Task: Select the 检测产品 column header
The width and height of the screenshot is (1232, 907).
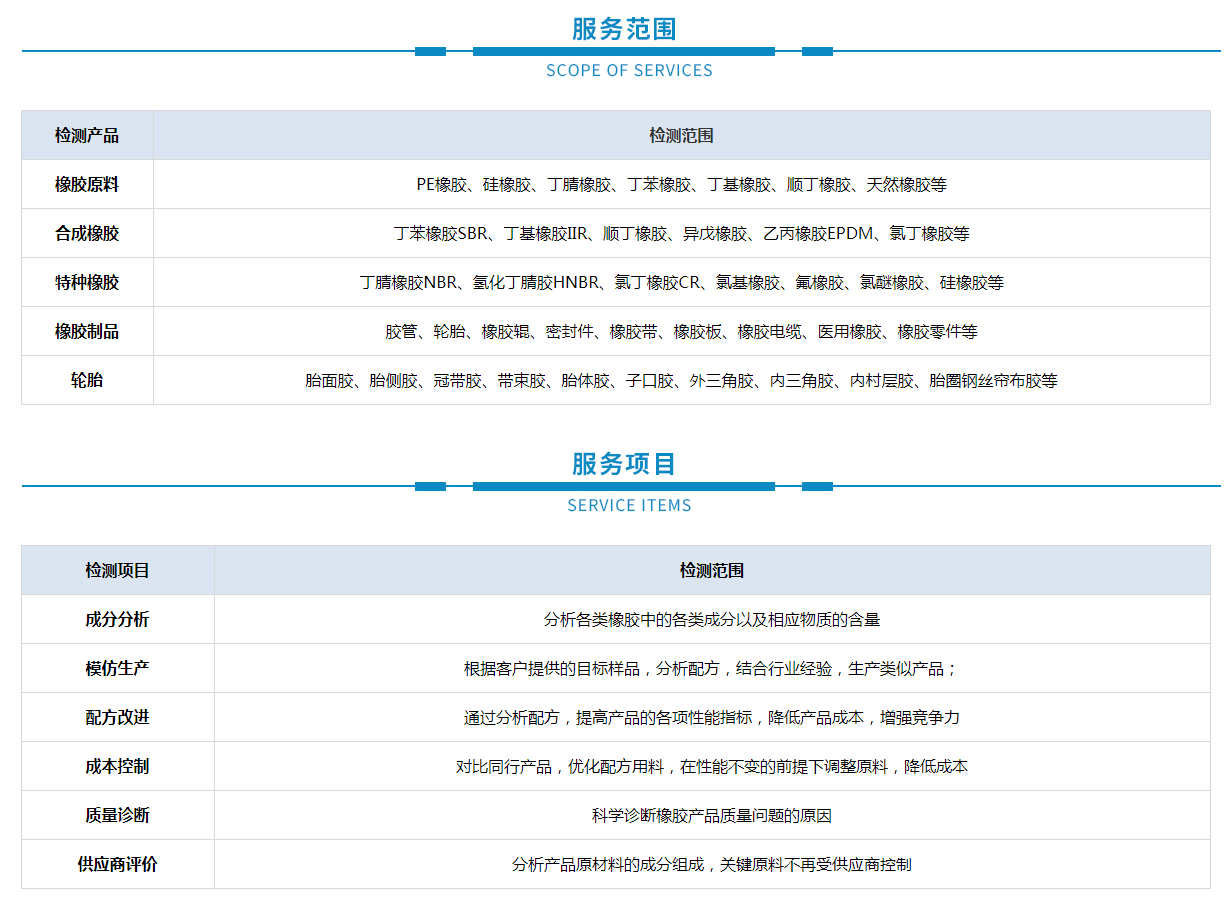Action: pyautogui.click(x=87, y=135)
